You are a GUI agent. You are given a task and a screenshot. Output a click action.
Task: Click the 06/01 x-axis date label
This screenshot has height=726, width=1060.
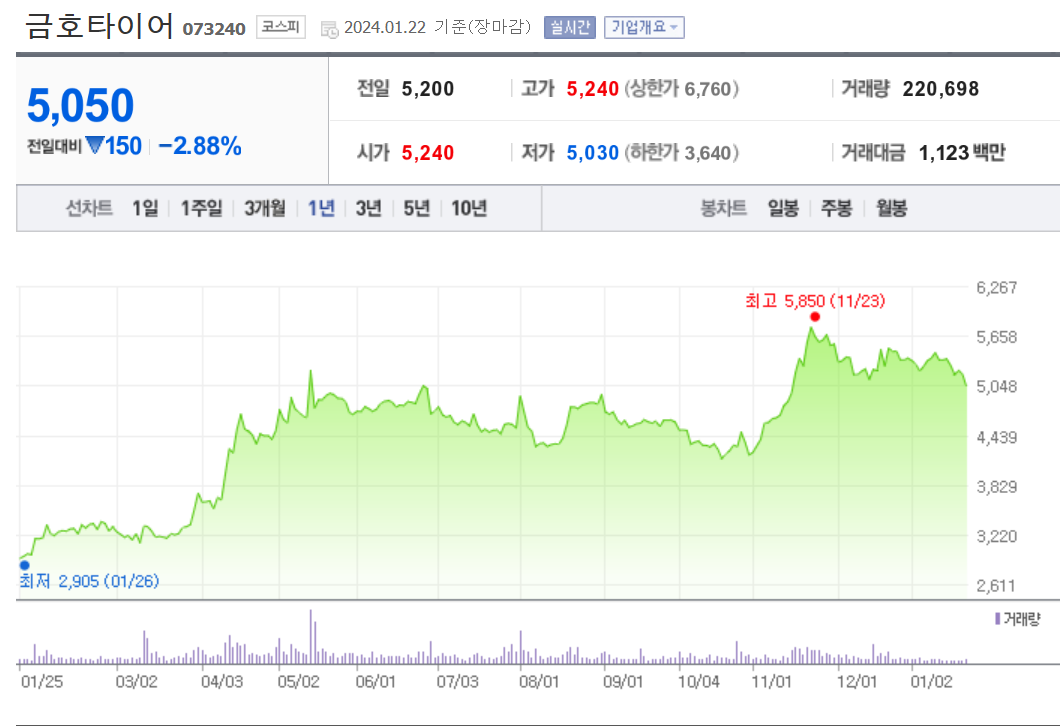376,681
